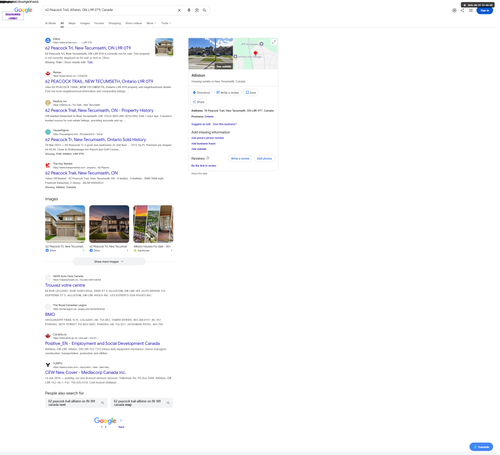Click 'Be the first to review' link
The height and width of the screenshot is (455, 500).
[203, 166]
